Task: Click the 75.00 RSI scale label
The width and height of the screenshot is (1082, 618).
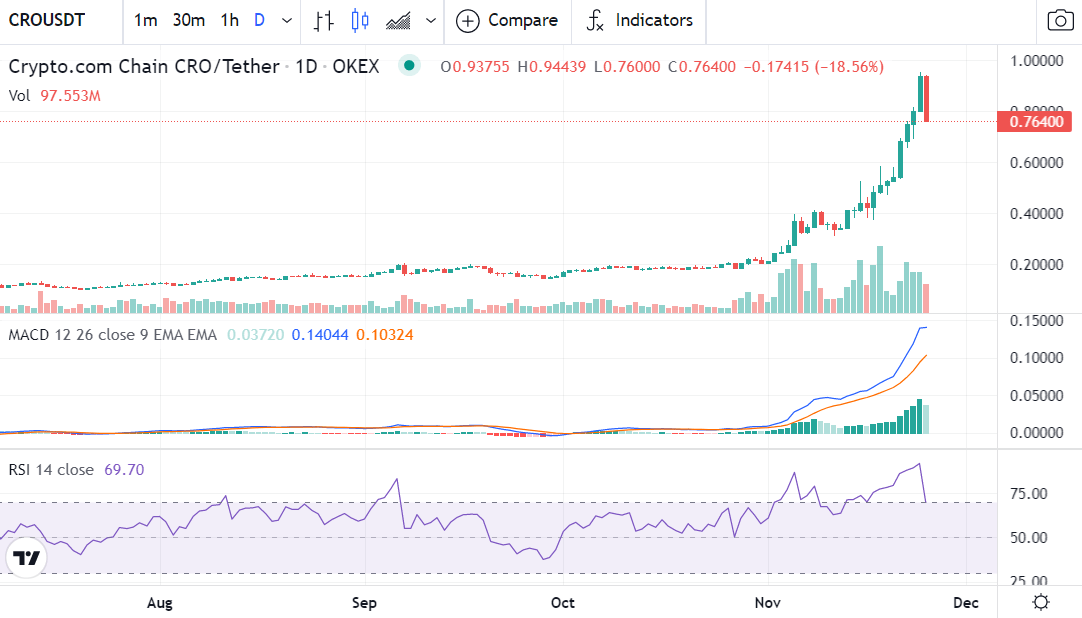Action: click(x=1029, y=494)
